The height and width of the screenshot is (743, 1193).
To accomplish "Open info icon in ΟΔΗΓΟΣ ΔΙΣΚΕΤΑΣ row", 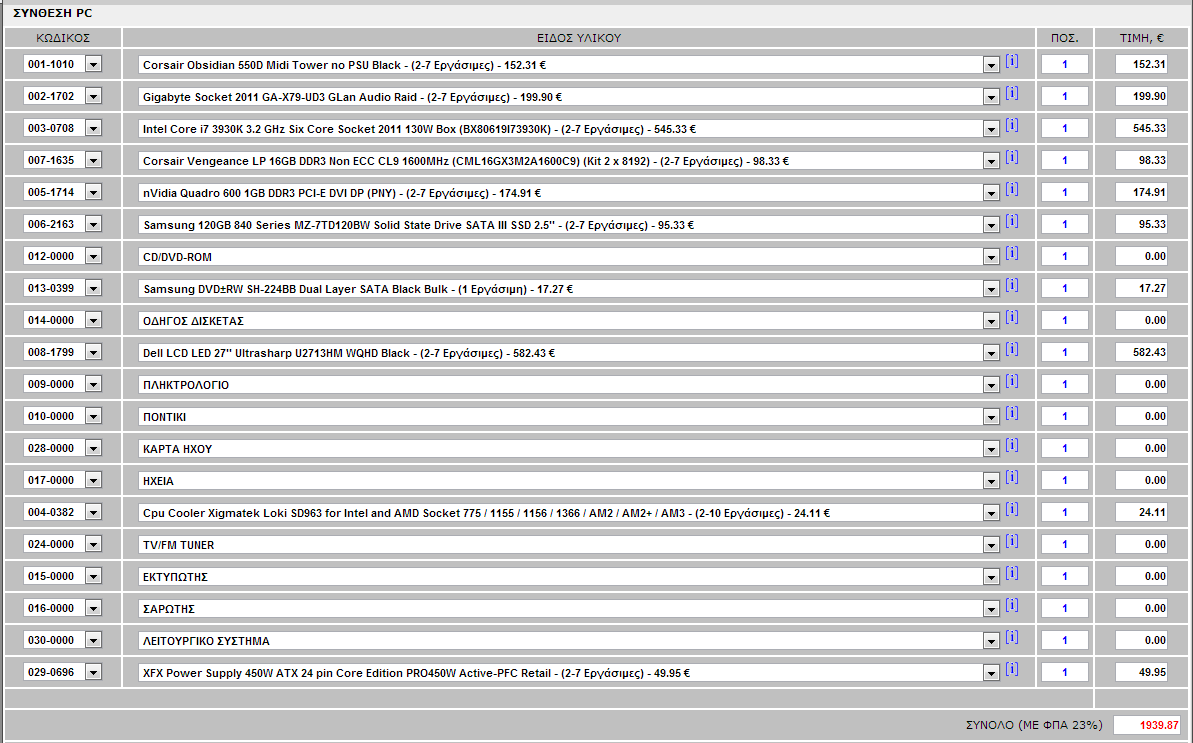I will [1012, 317].
